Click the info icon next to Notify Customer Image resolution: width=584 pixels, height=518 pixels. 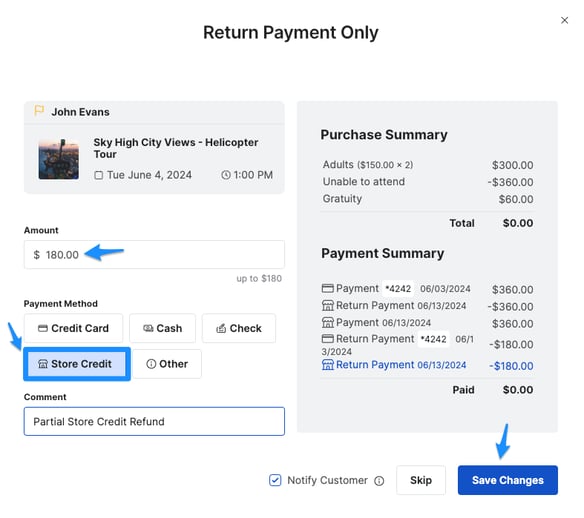(x=379, y=481)
